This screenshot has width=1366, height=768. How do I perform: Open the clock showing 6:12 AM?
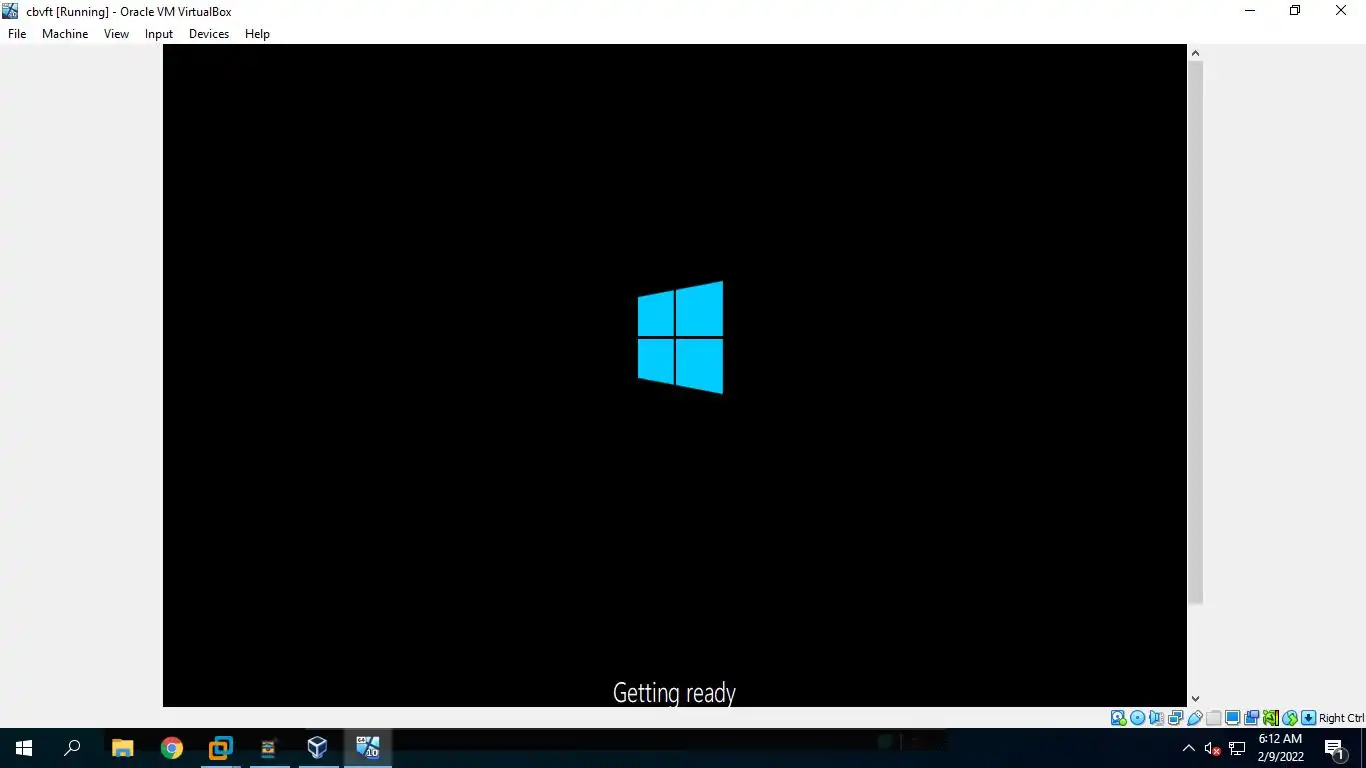point(1280,748)
